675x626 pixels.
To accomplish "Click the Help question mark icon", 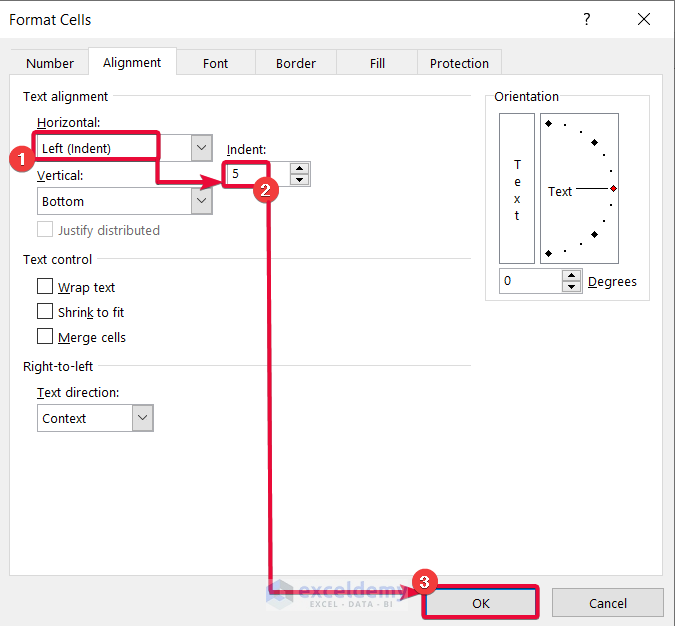I will pyautogui.click(x=587, y=20).
